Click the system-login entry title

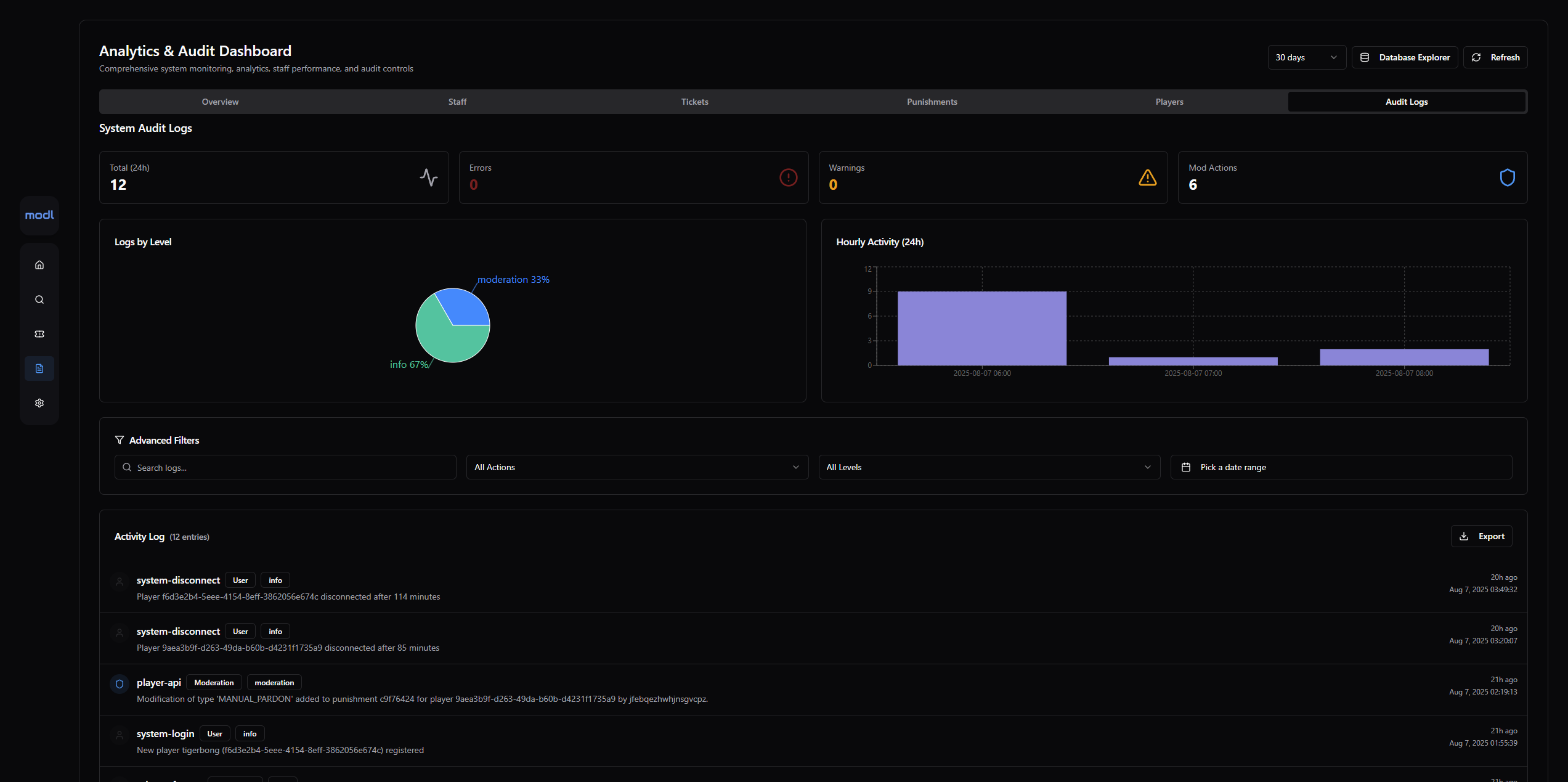[x=165, y=733]
